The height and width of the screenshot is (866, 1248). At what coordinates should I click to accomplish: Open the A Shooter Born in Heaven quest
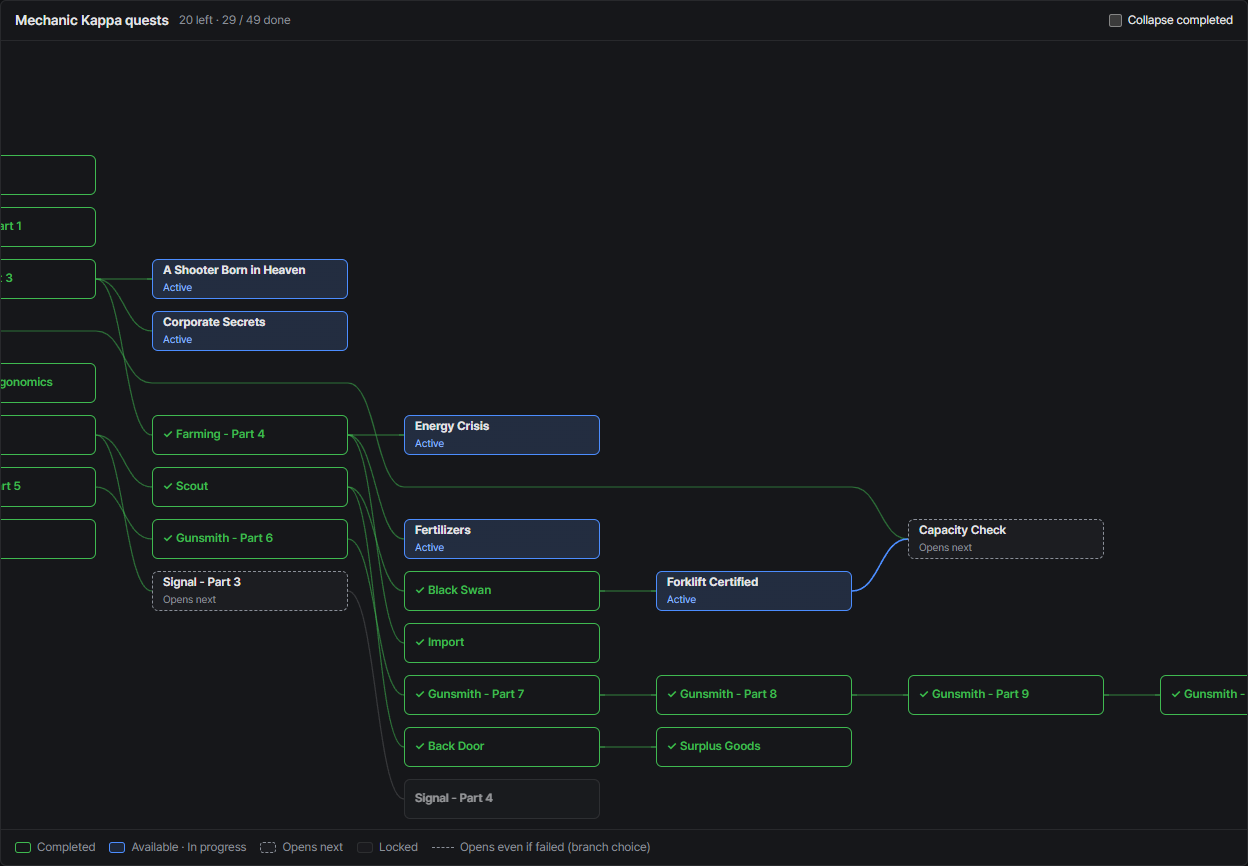click(250, 279)
